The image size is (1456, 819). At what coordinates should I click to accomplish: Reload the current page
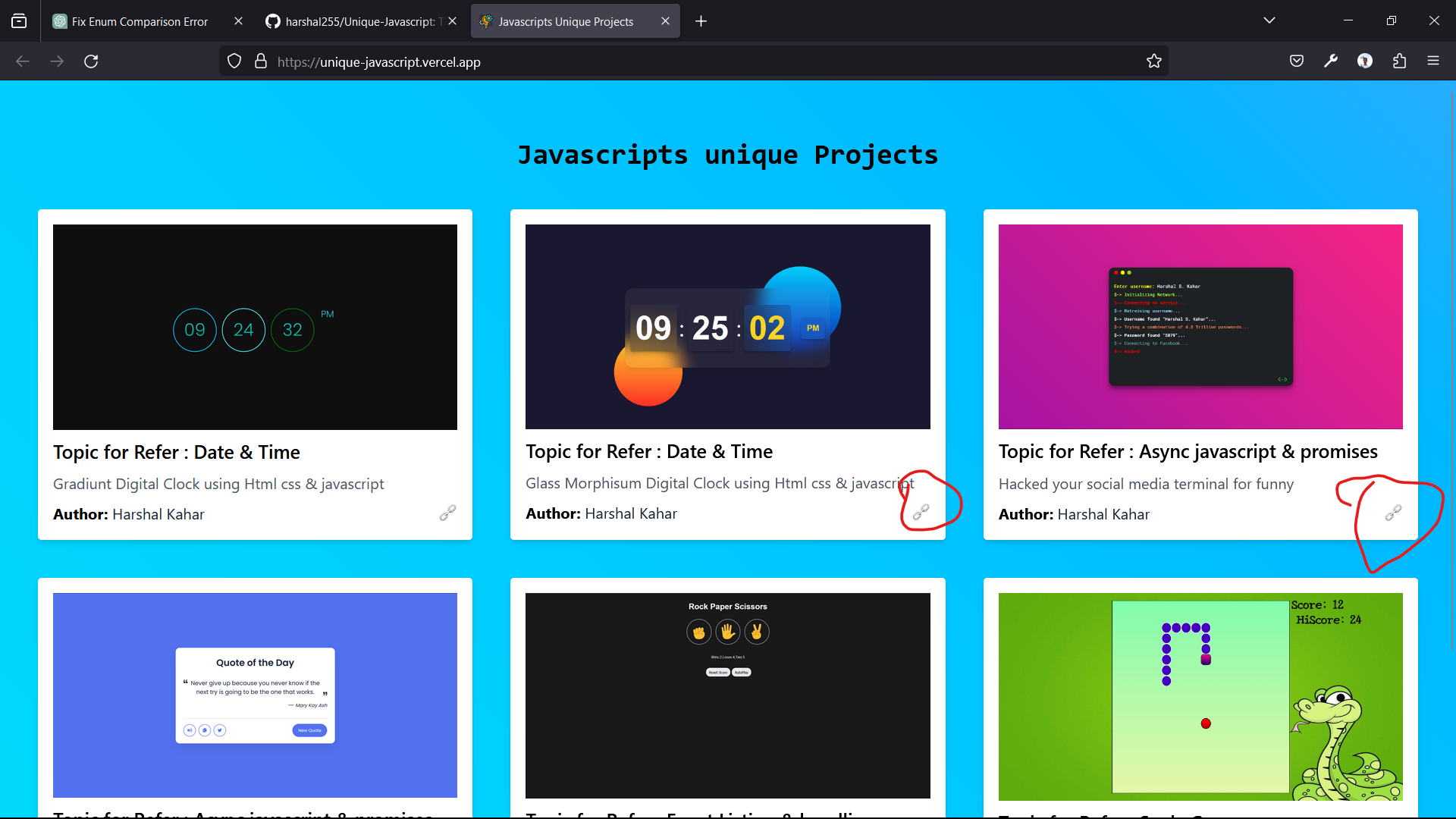[x=91, y=61]
